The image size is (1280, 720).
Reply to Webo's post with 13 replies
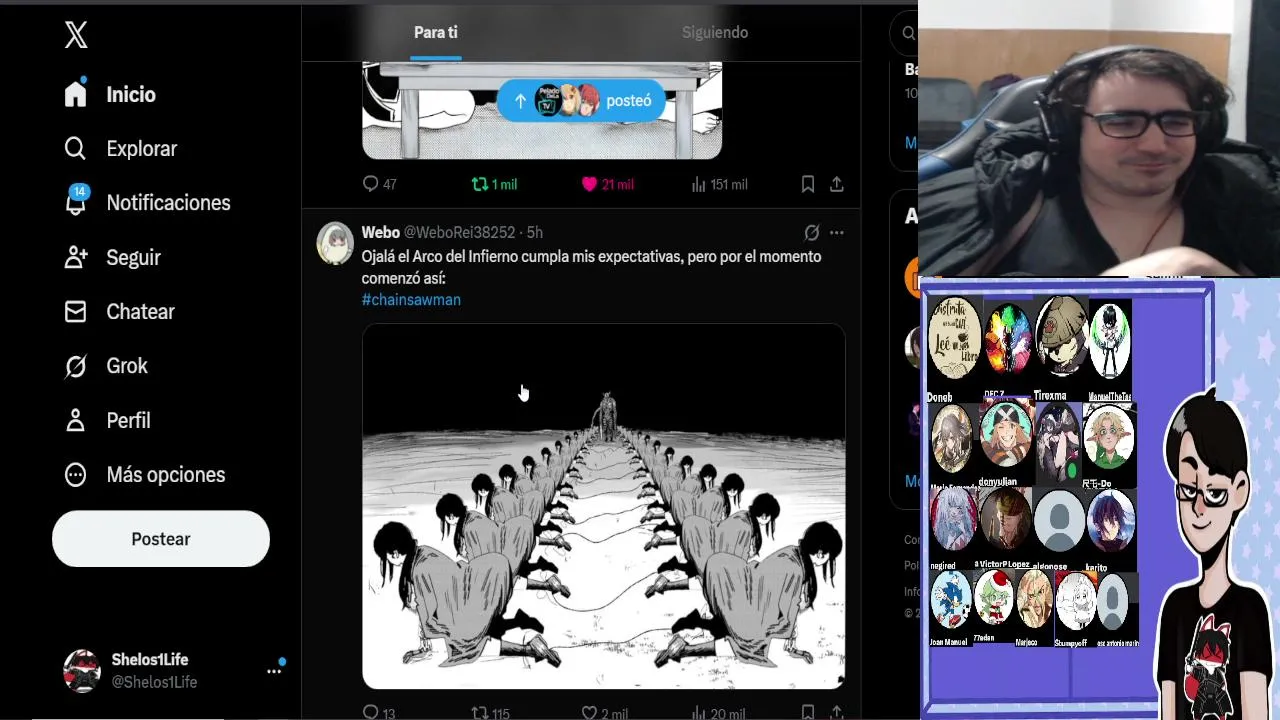(x=379, y=713)
